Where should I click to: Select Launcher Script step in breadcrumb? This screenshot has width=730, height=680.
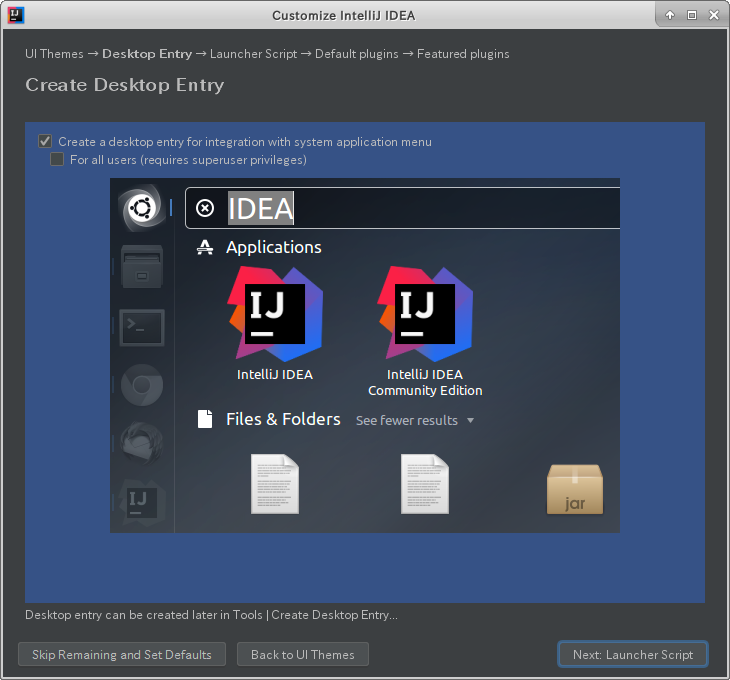pos(253,54)
